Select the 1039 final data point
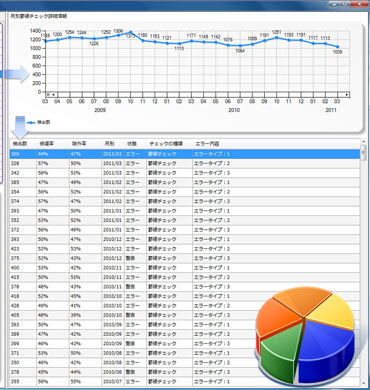The height and width of the screenshot is (390, 370). point(337,47)
